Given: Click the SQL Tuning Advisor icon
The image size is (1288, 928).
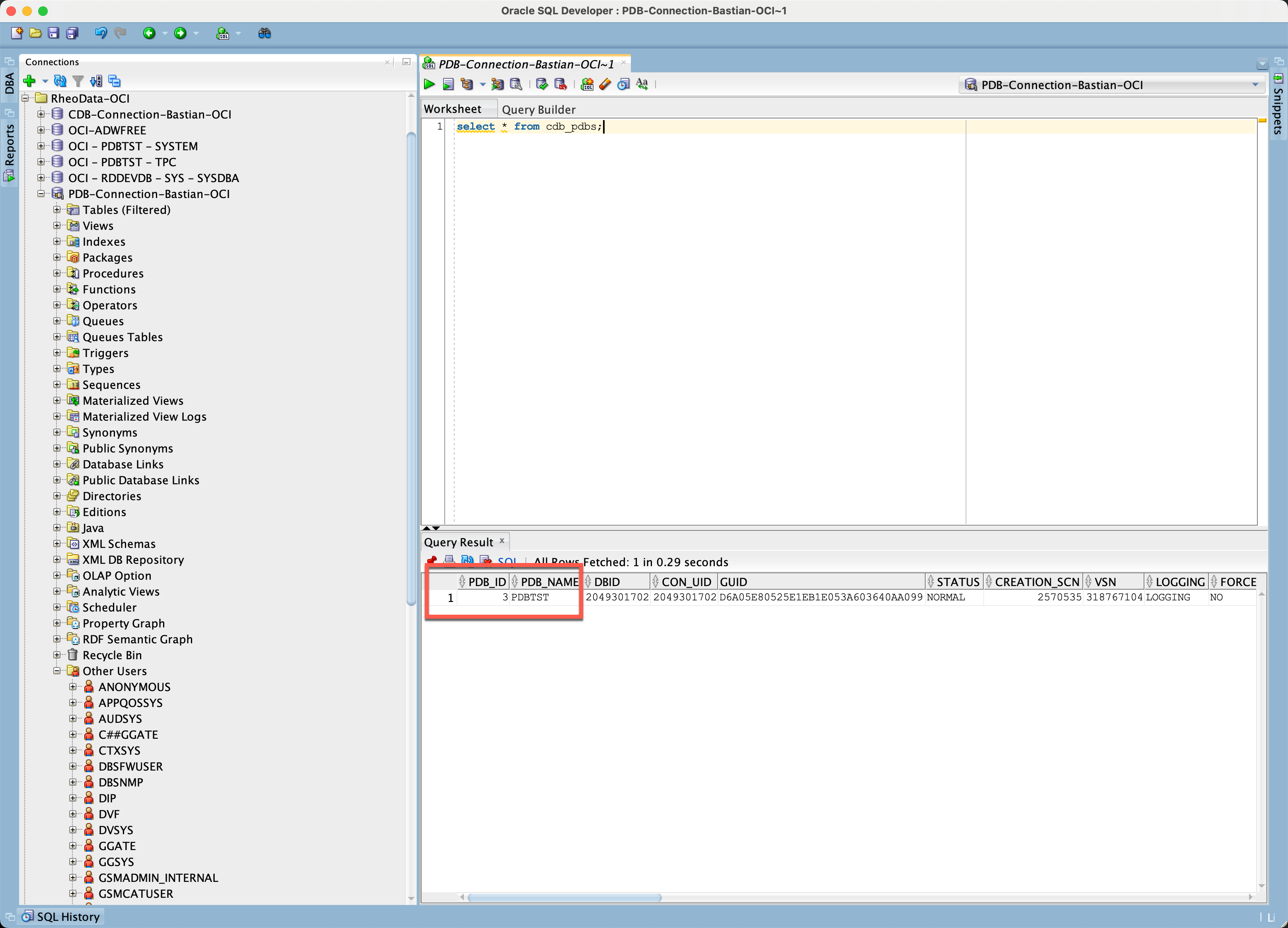Looking at the screenshot, I should [516, 85].
